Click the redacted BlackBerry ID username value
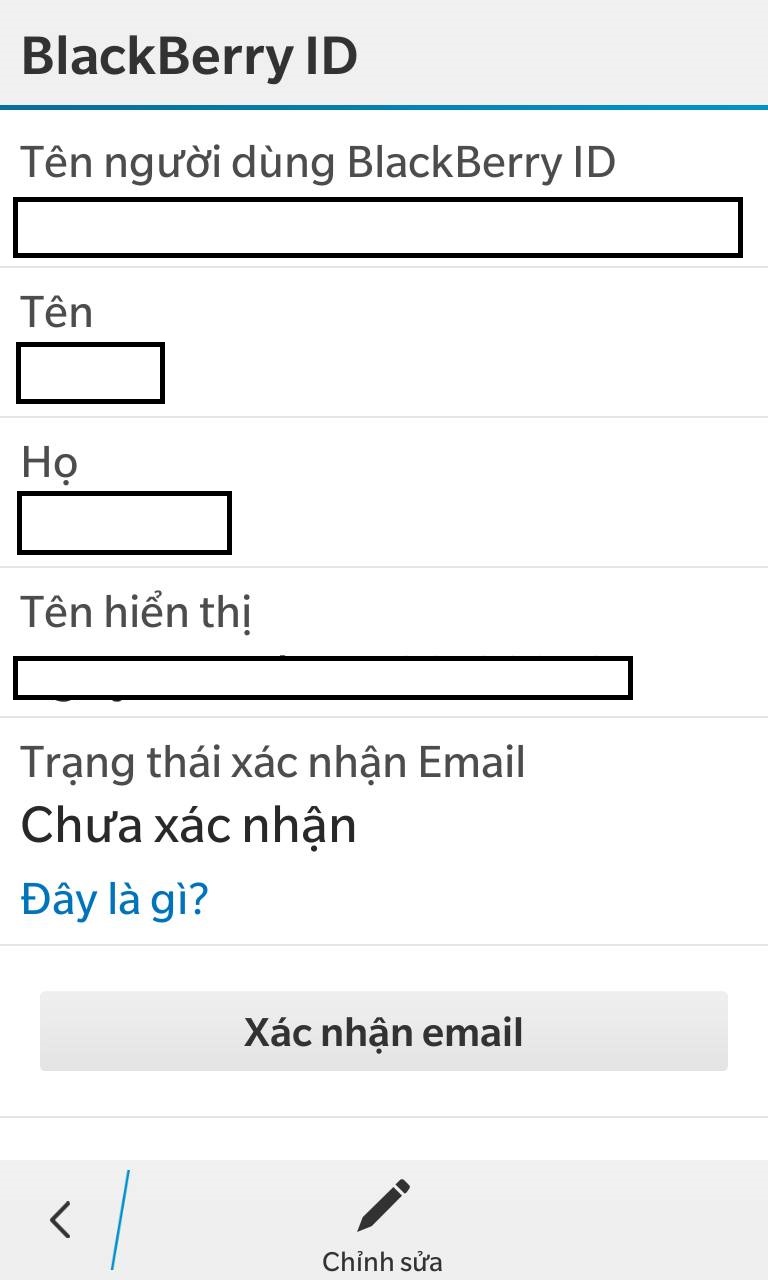Image resolution: width=768 pixels, height=1280 pixels. pyautogui.click(x=378, y=228)
